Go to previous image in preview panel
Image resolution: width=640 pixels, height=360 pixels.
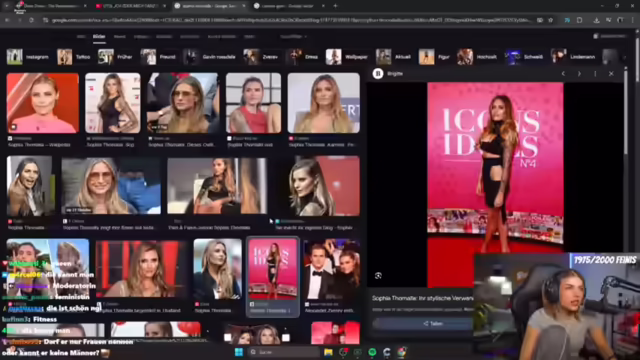[563, 74]
